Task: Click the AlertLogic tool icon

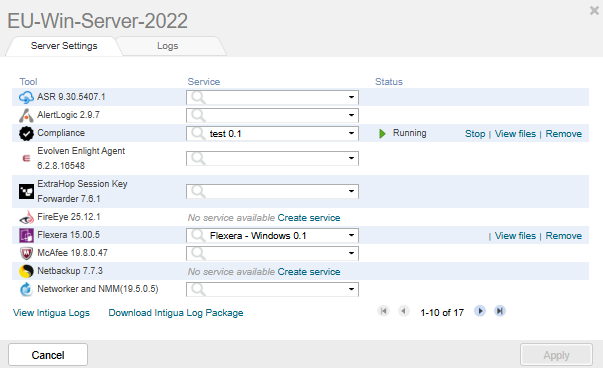Action: 26,115
